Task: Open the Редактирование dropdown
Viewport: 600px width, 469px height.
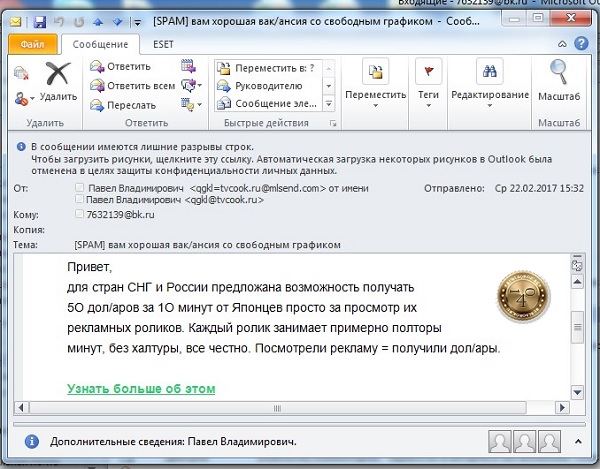Action: click(x=490, y=98)
